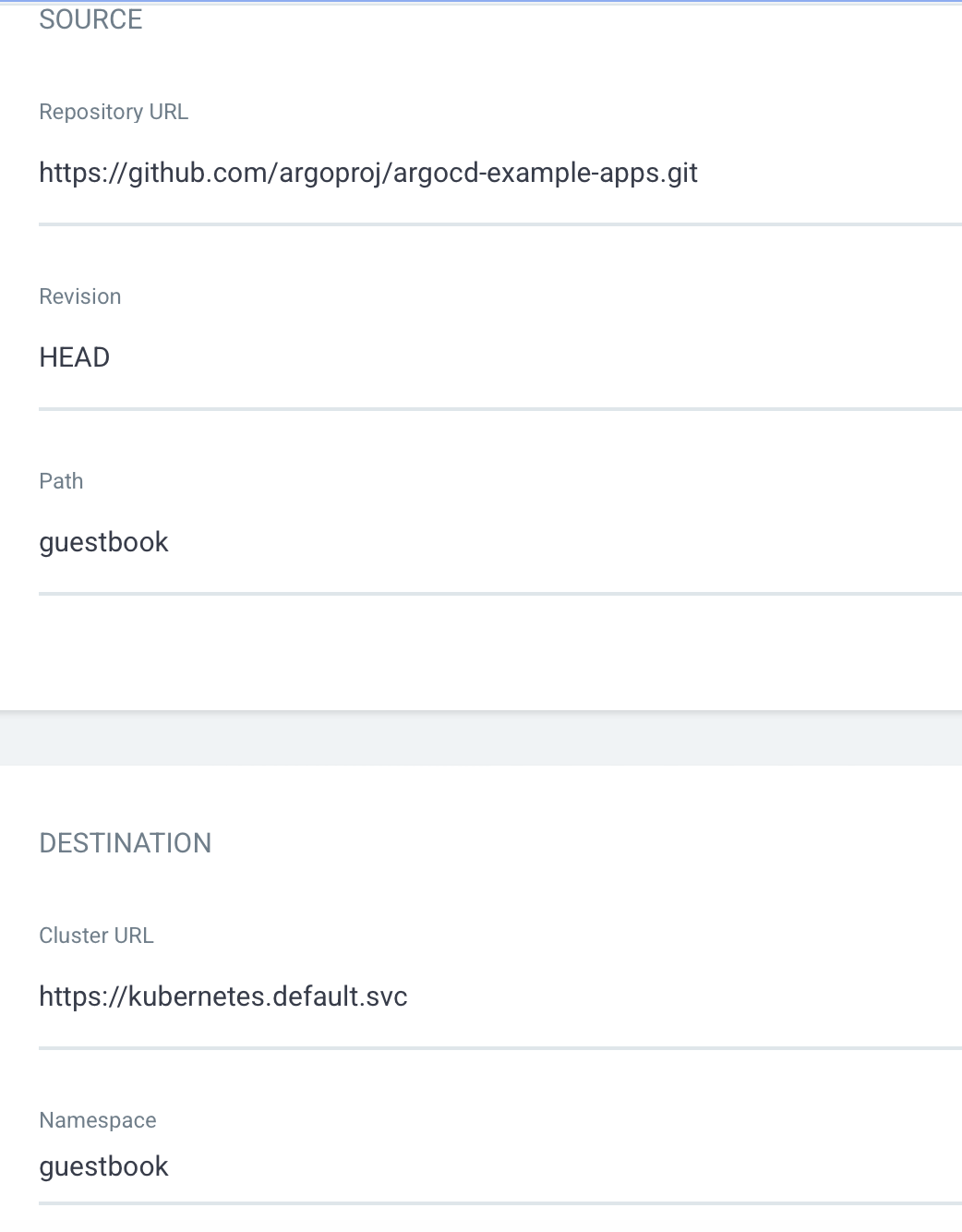Screen dimensions: 962x1232
Task: Click the underline beneath the Repository URL value
Action: click(499, 223)
